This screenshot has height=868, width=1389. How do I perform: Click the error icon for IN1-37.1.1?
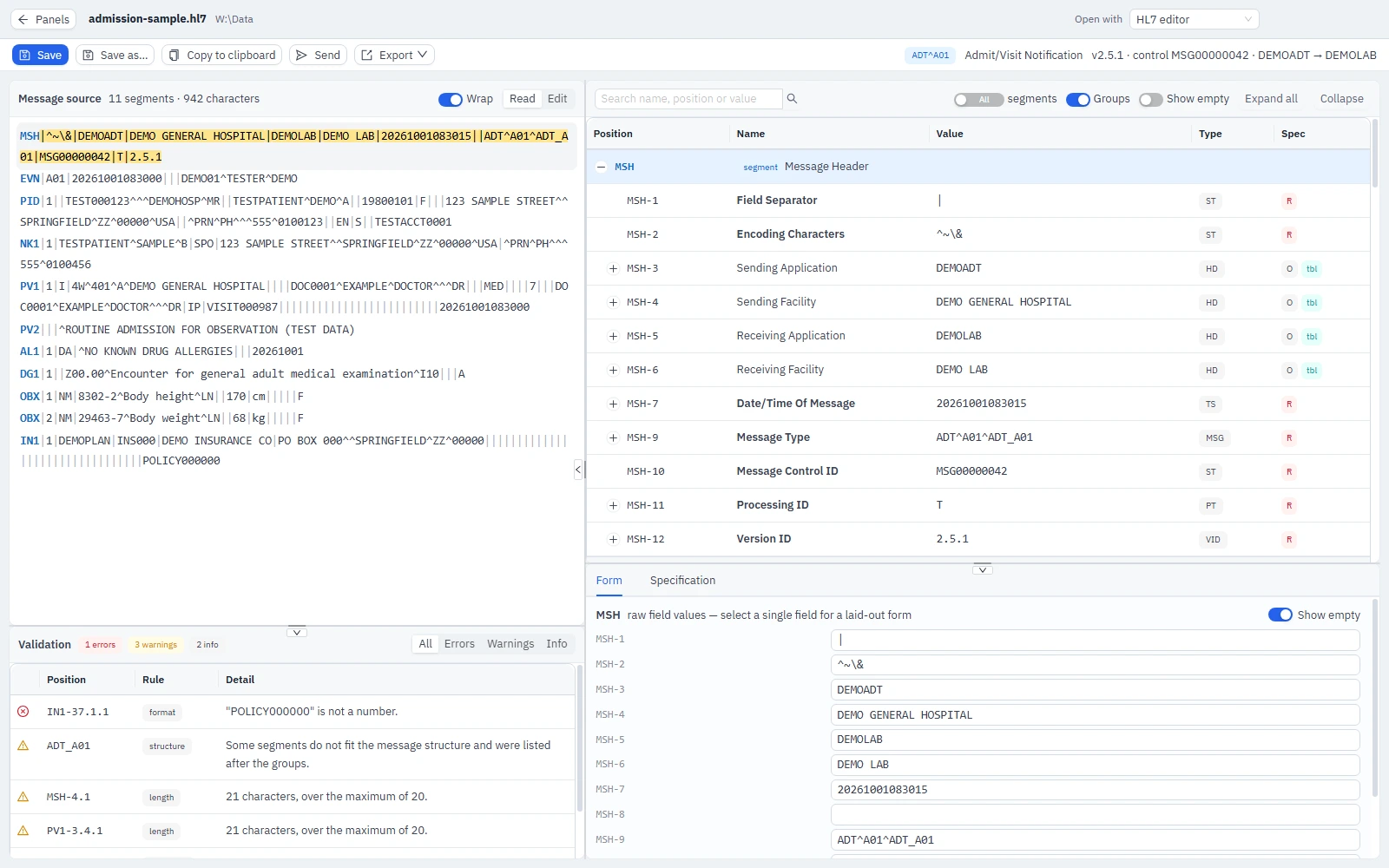[23, 711]
